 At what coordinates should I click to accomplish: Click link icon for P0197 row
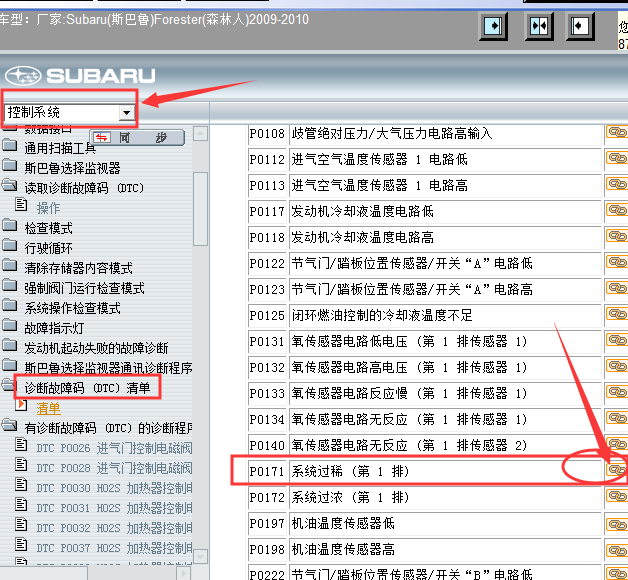[617, 524]
